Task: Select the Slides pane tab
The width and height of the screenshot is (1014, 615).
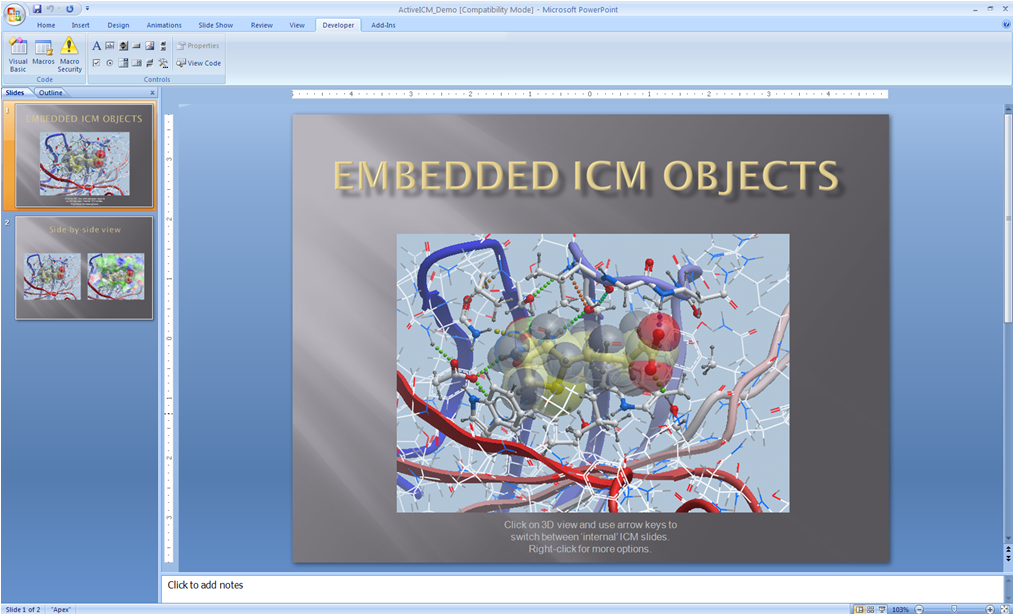Action: tap(15, 92)
